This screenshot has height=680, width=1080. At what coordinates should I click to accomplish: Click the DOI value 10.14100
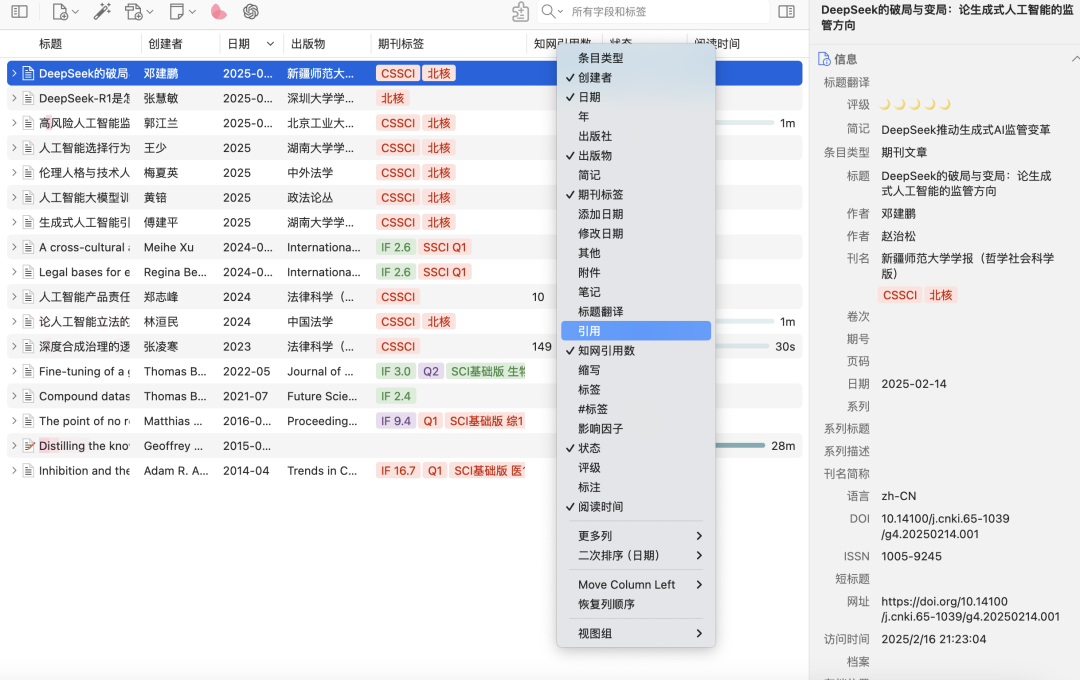click(x=945, y=526)
